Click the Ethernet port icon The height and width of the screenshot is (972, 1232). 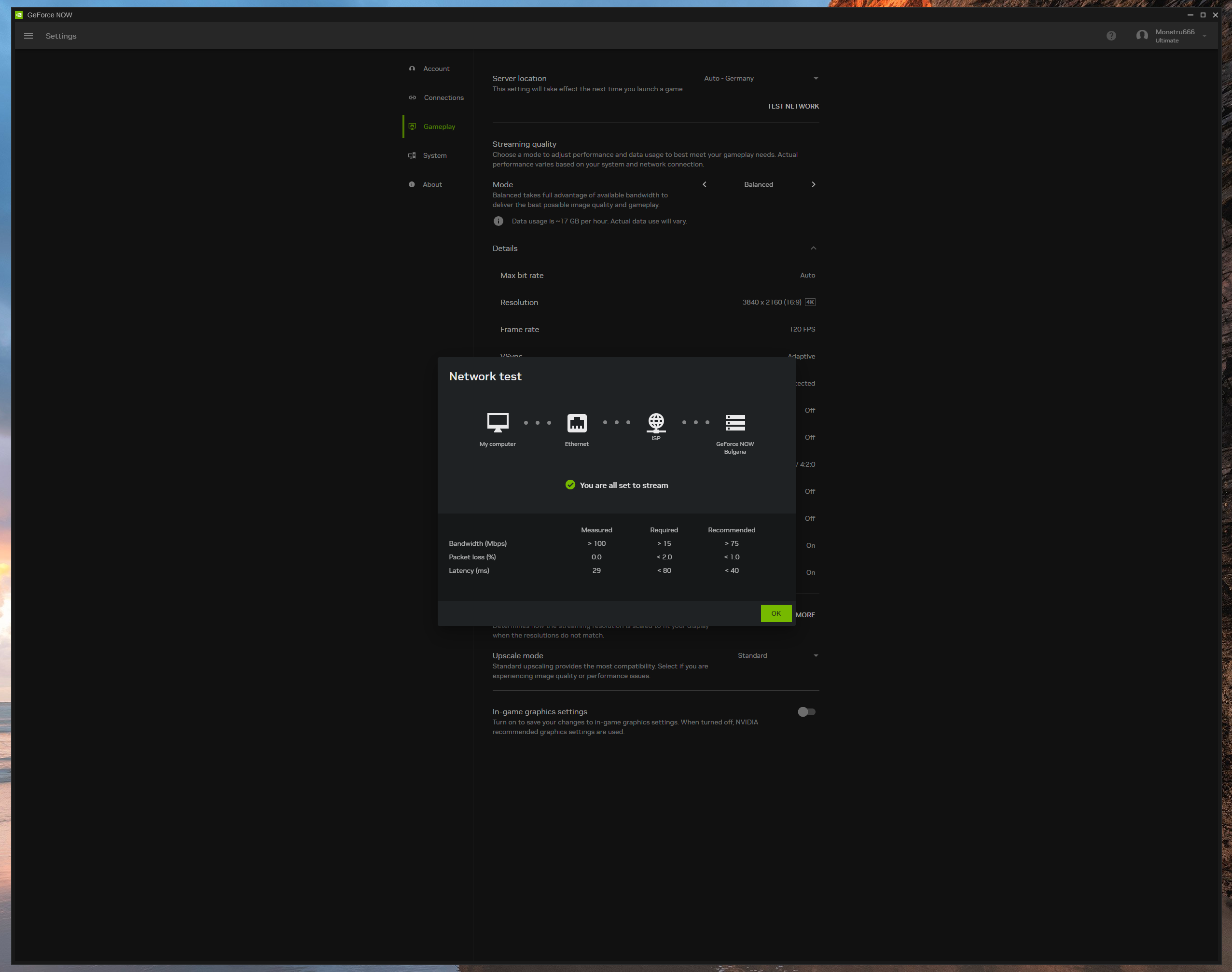pyautogui.click(x=577, y=422)
